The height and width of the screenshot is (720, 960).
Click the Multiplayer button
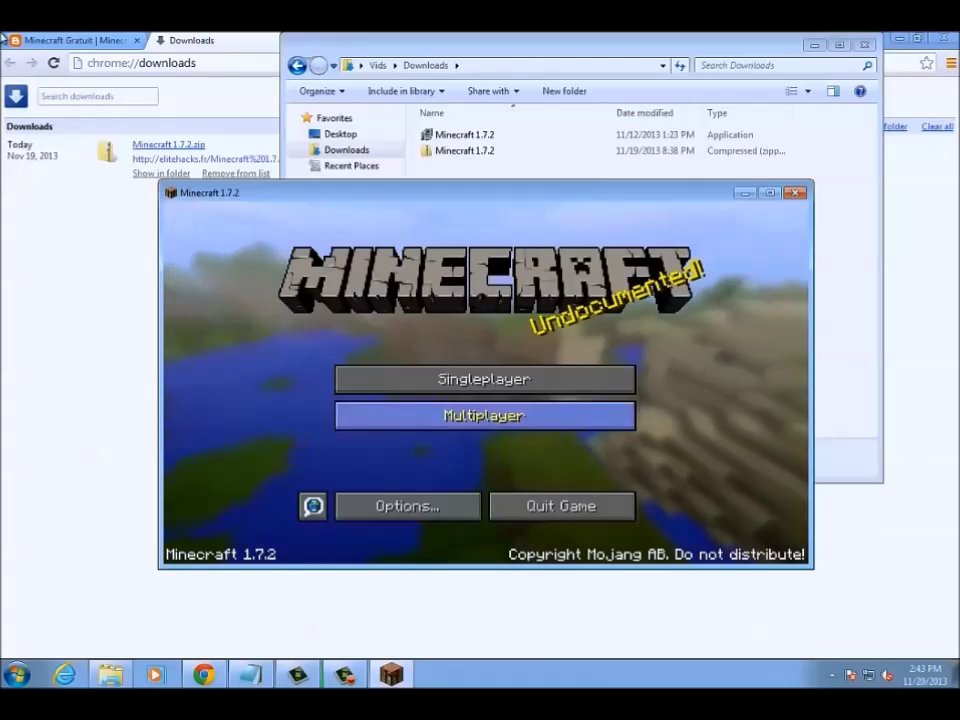(485, 416)
